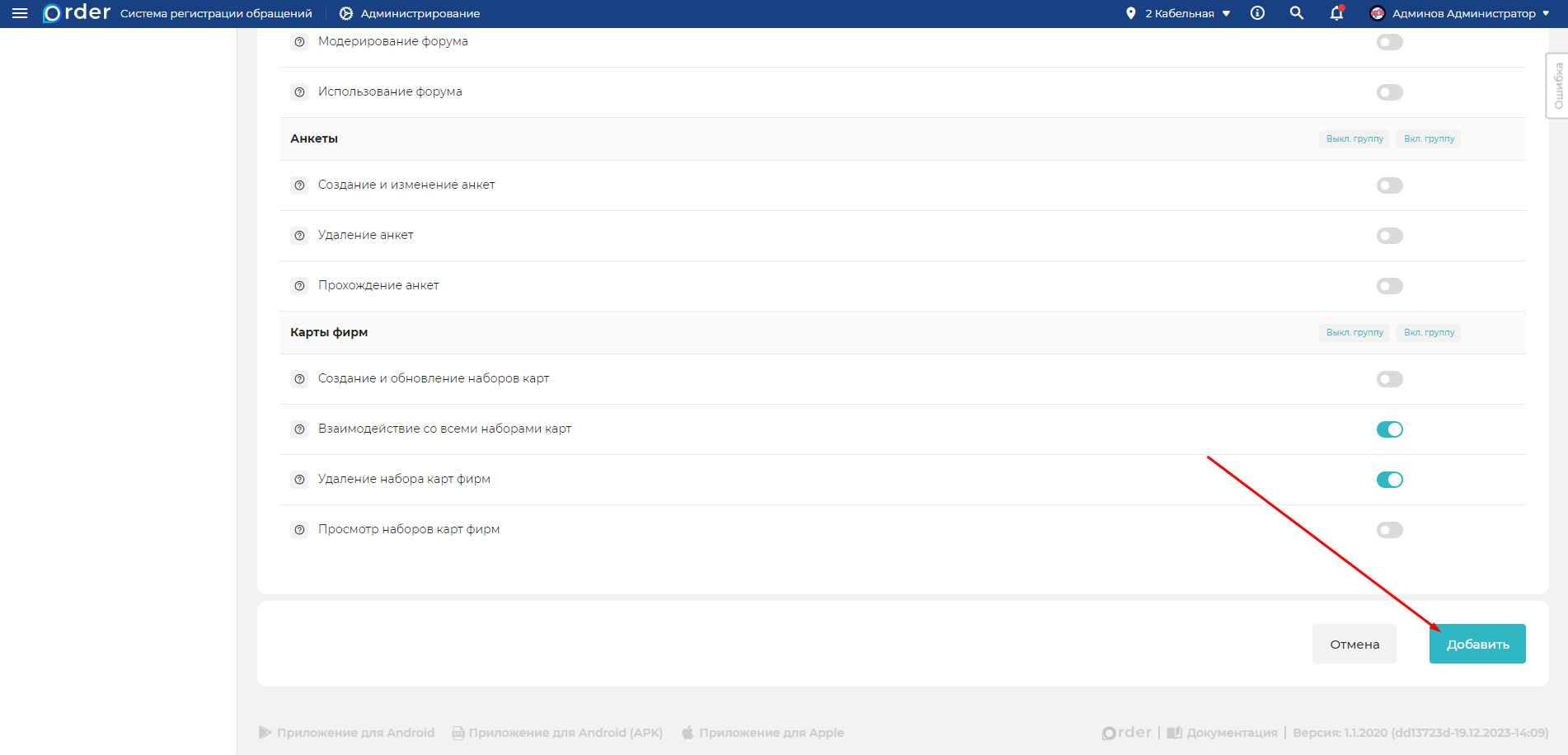Image resolution: width=1568 pixels, height=755 pixels.
Task: Enable Использование форума toggle
Action: click(1389, 92)
